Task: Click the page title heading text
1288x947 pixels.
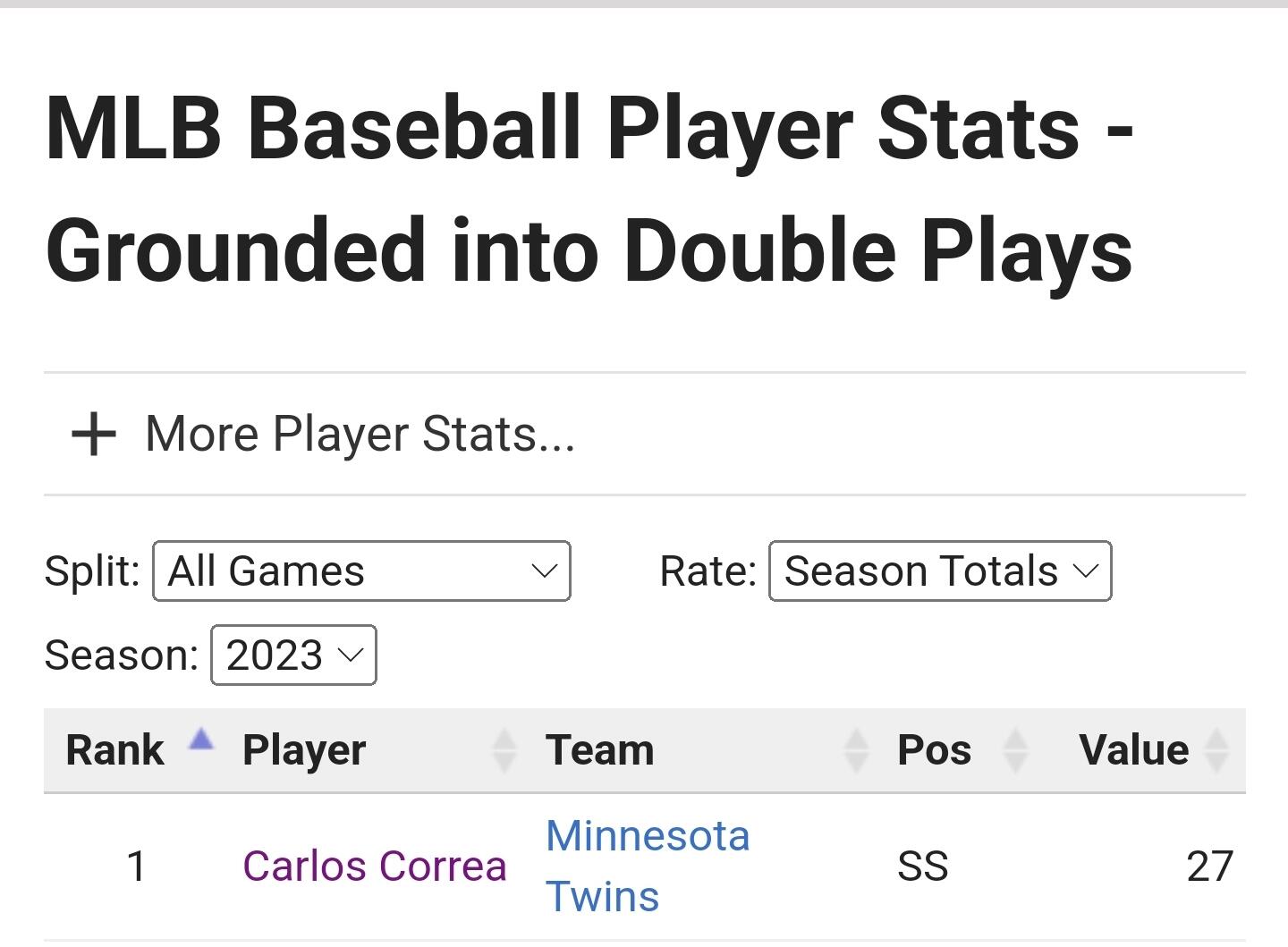Action: 589,190
